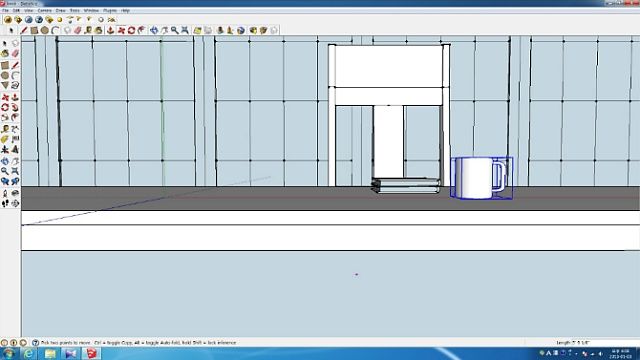Pick the Circle tool in Getting Started toolbar
This screenshot has height=360, width=640.
45,30
